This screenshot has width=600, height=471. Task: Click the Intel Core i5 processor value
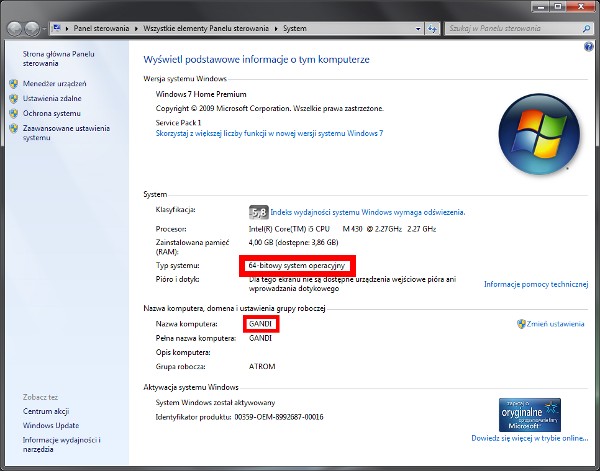coord(342,229)
